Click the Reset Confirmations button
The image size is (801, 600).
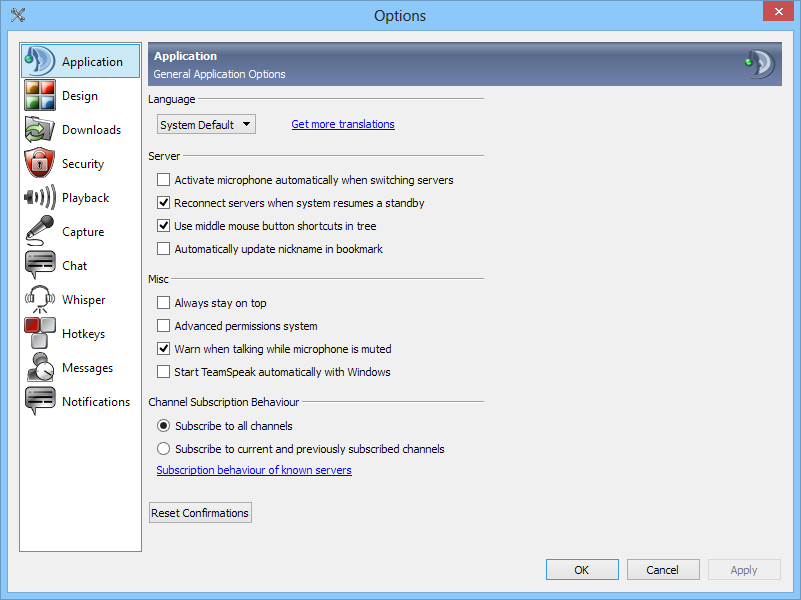tap(200, 513)
